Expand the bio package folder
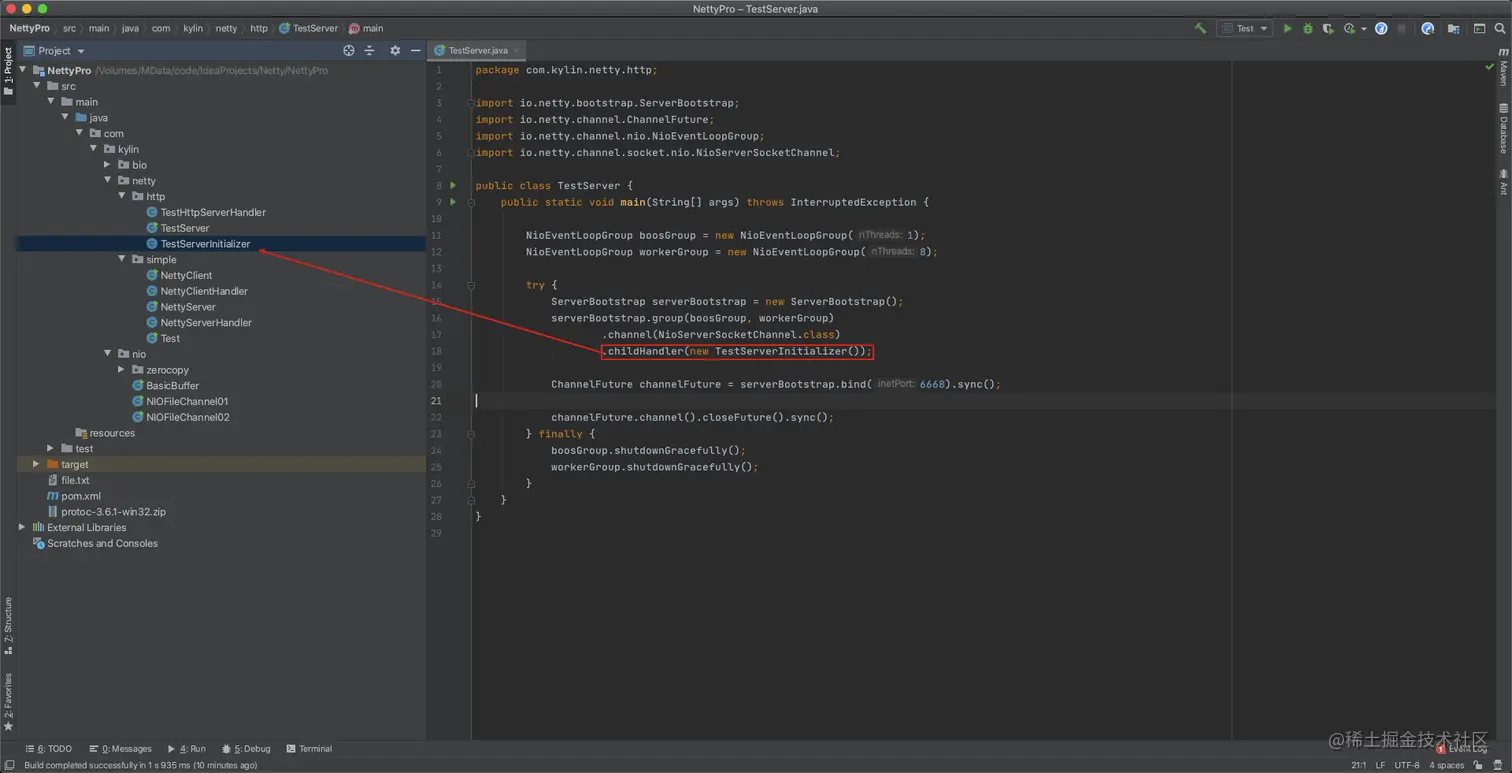The width and height of the screenshot is (1512, 773). (x=108, y=165)
